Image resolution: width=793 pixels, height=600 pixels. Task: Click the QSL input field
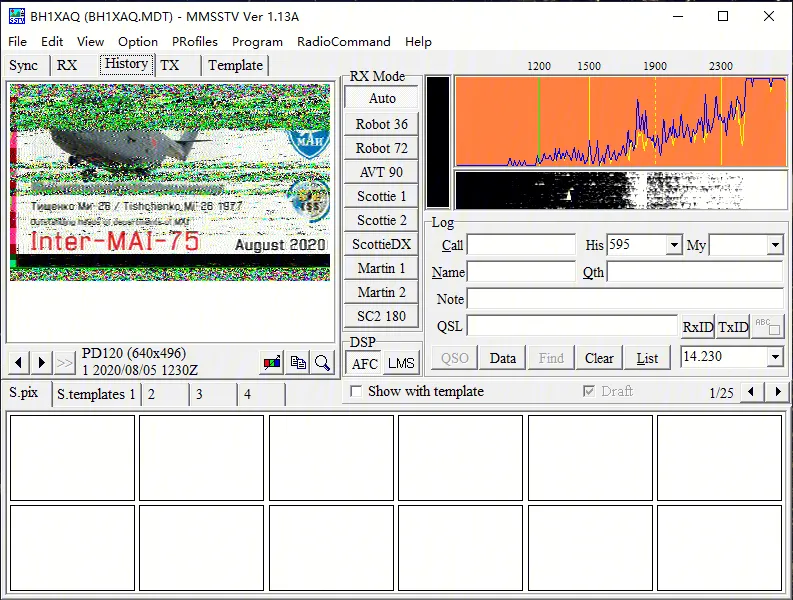coord(572,326)
